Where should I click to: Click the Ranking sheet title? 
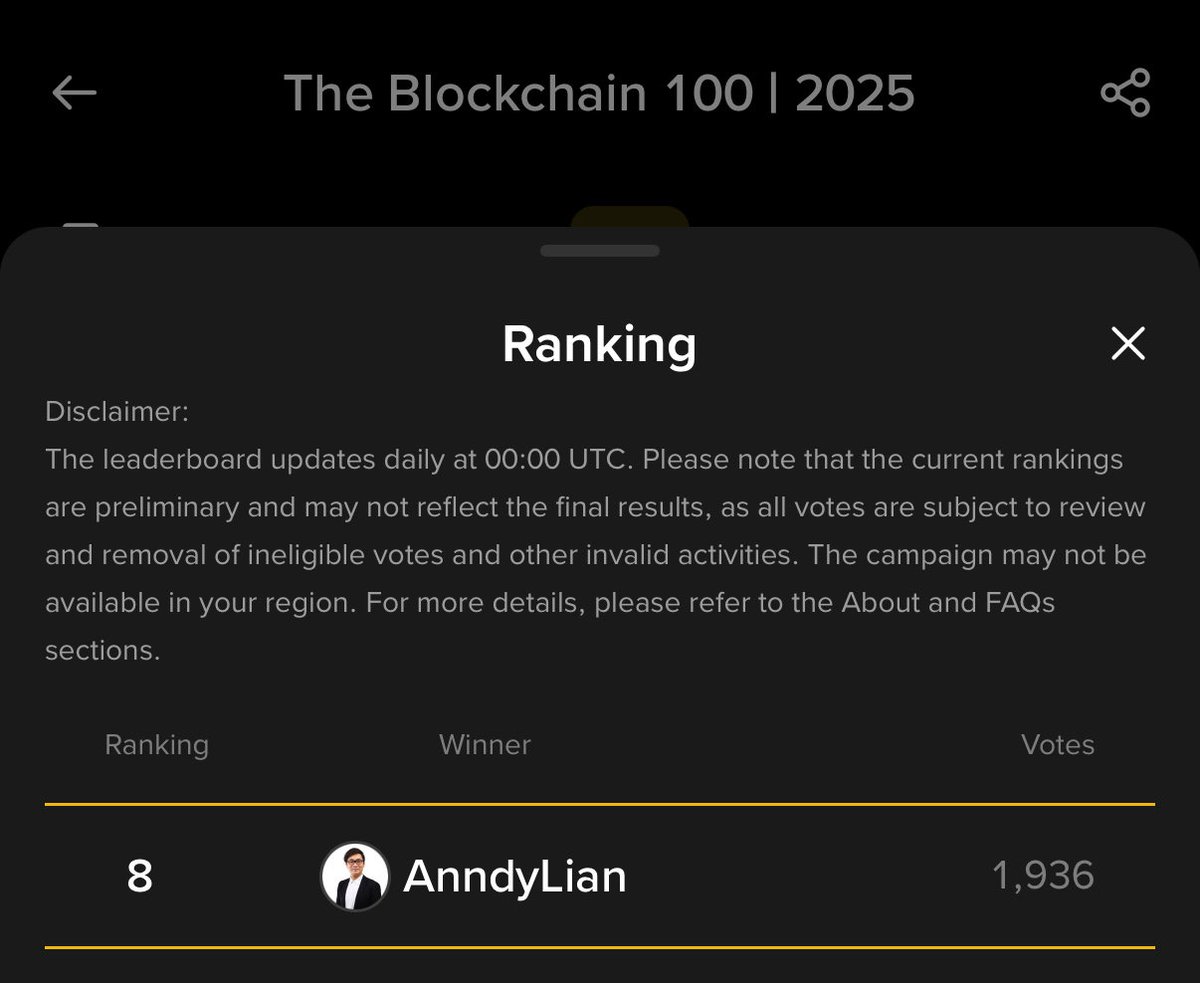click(599, 344)
